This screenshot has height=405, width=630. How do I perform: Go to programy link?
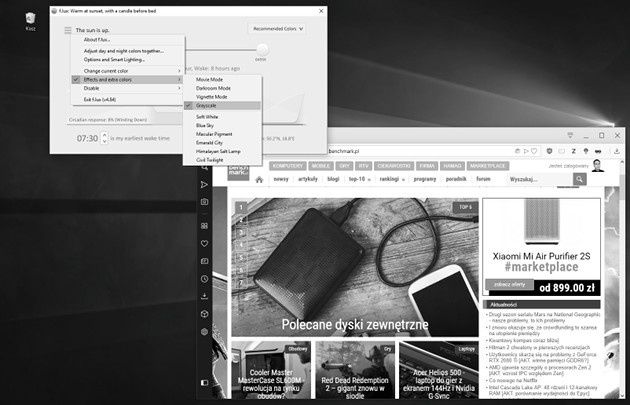click(x=425, y=179)
